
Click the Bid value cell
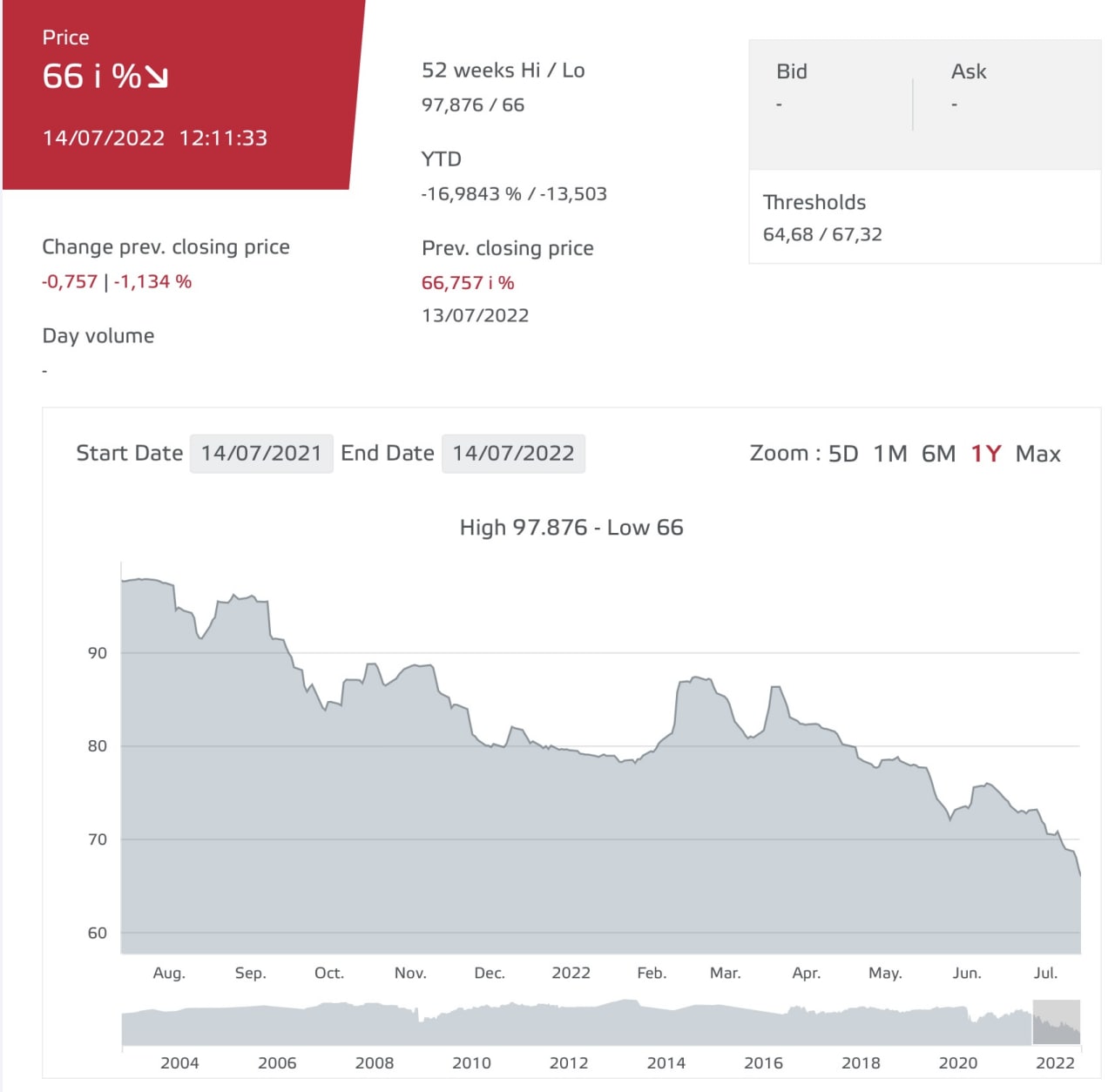pos(779,104)
